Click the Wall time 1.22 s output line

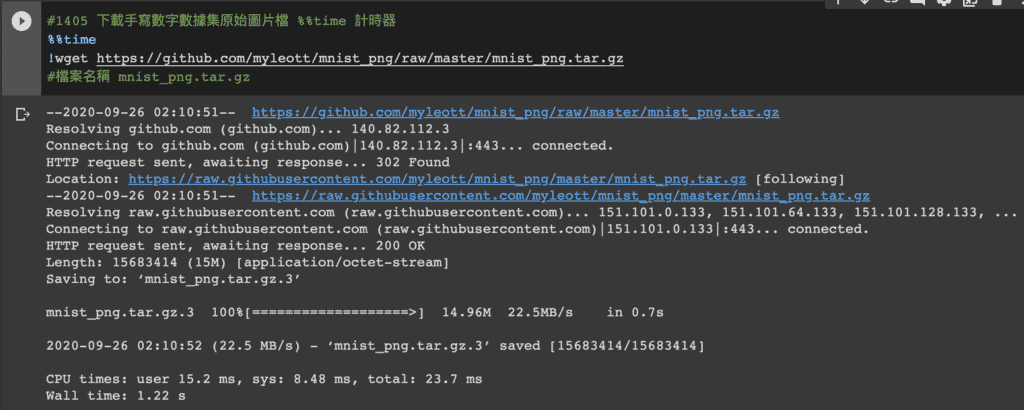click(116, 396)
